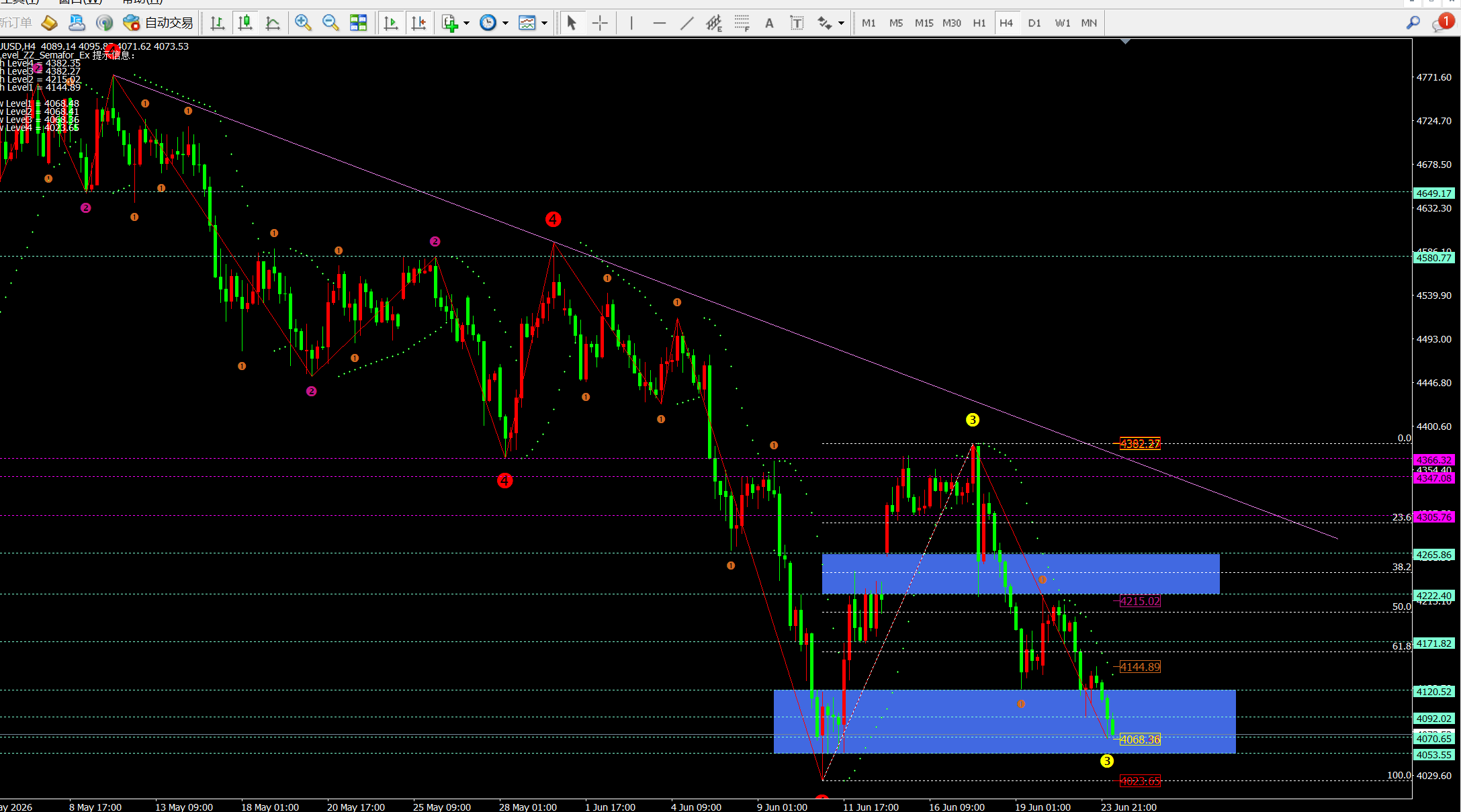Click the 4092.02 price axis label
The width and height of the screenshot is (1461, 812).
pyautogui.click(x=1434, y=719)
